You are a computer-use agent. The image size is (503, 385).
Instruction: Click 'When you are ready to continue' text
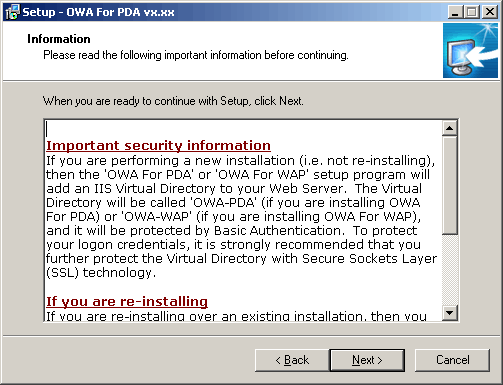[173, 101]
